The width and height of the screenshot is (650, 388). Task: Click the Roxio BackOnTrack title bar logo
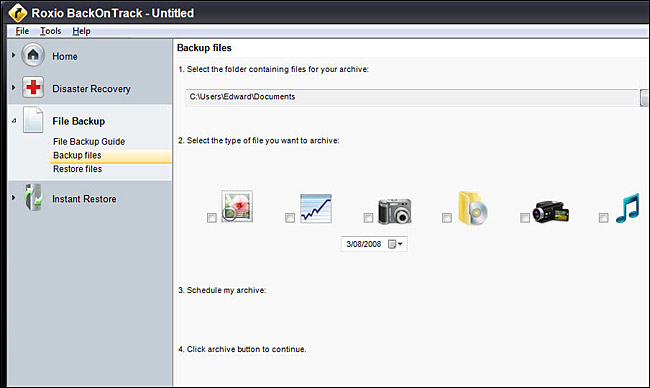(18, 12)
